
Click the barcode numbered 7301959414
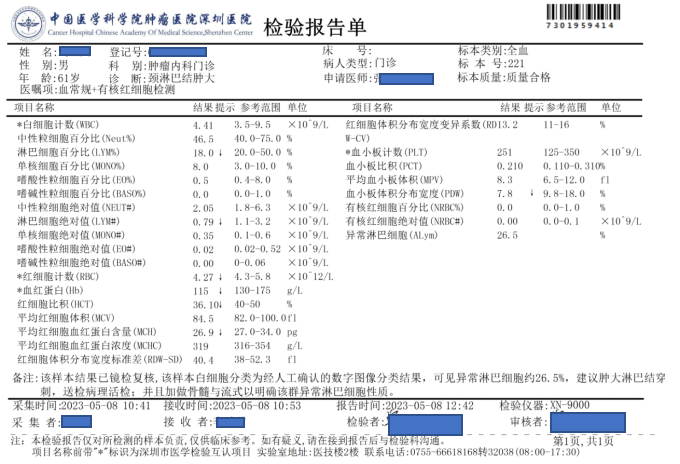tap(583, 16)
